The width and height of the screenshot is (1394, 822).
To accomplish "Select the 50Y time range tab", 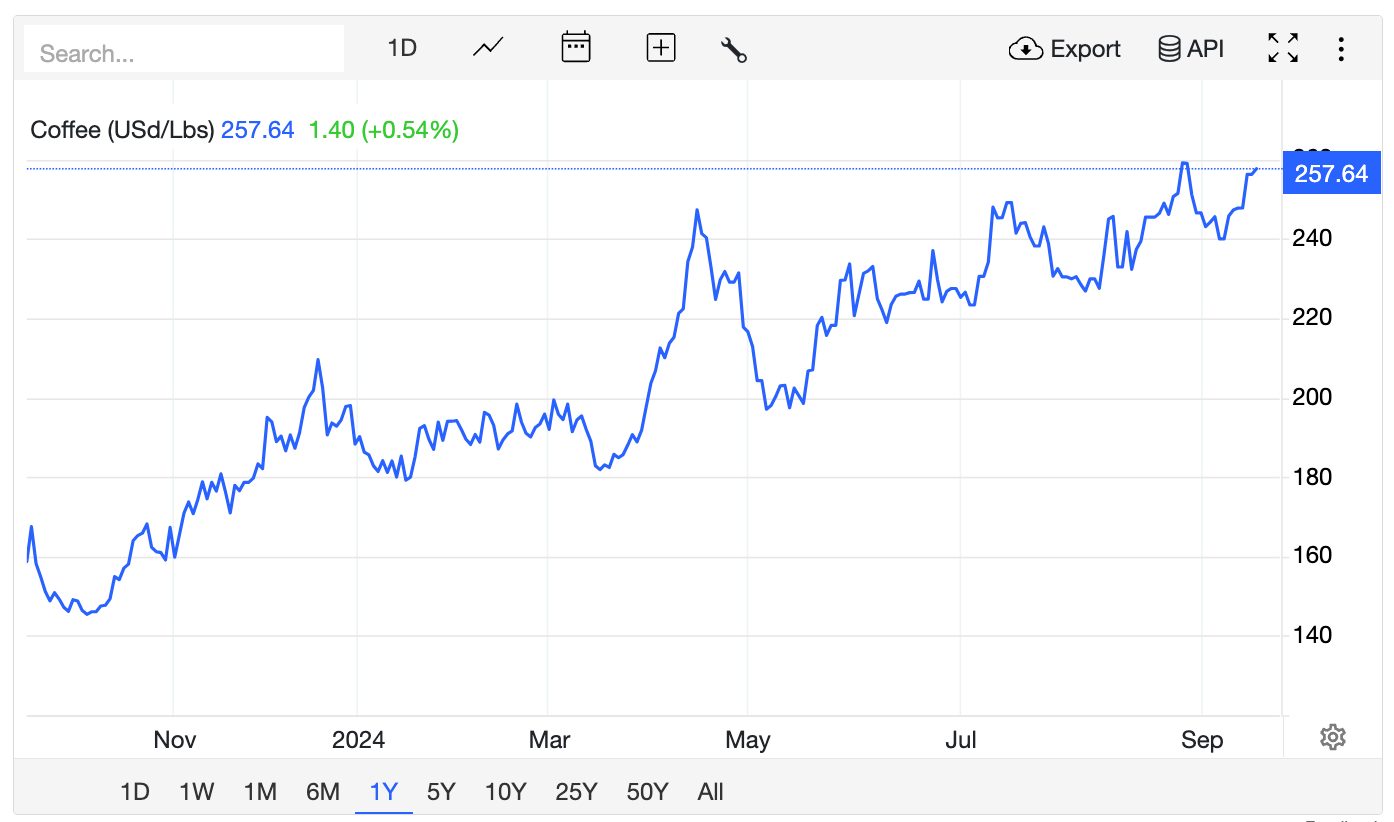I will 647,792.
